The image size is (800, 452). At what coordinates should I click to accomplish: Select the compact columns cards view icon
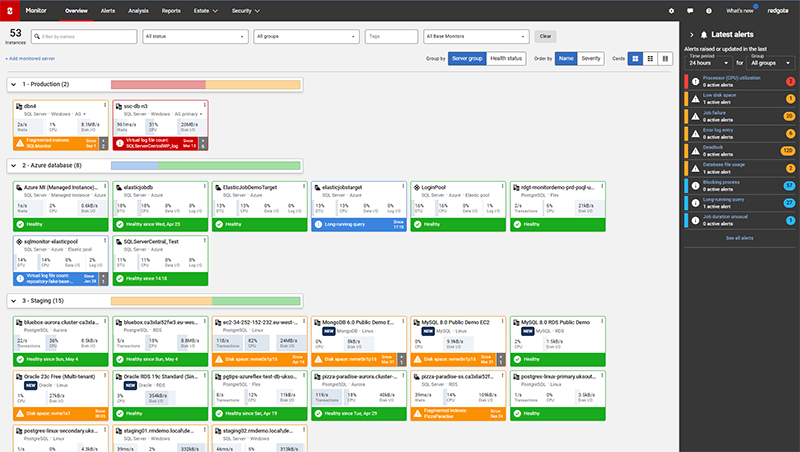665,59
